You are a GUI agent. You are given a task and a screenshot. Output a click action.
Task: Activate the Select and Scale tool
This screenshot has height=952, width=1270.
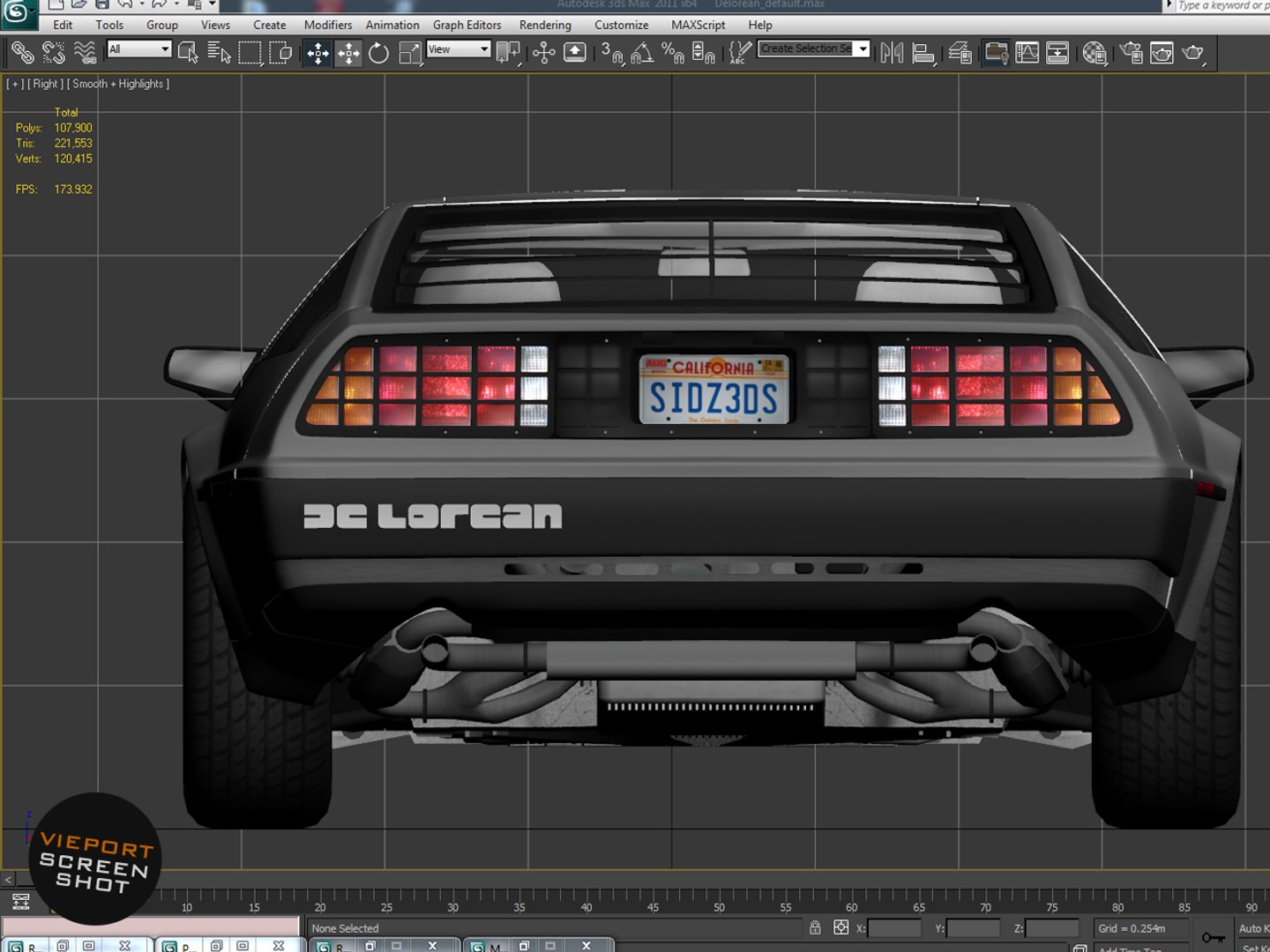point(410,53)
